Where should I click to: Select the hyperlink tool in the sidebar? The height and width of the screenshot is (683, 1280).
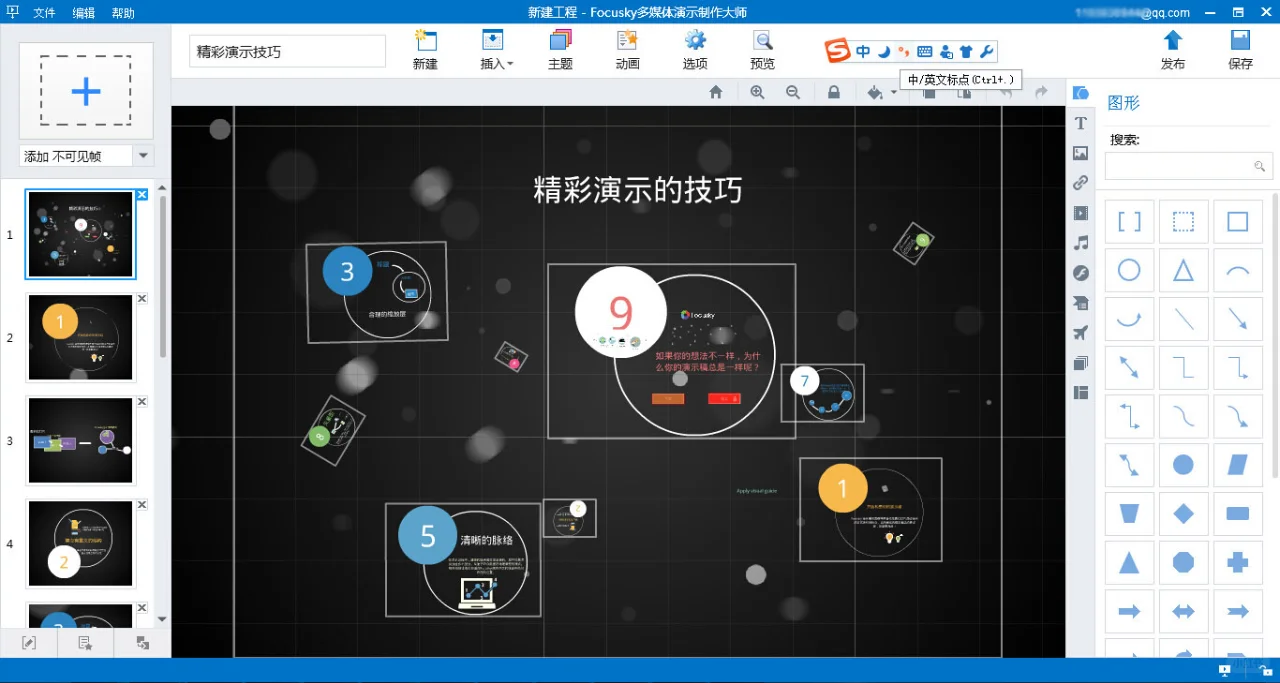pyautogui.click(x=1081, y=182)
